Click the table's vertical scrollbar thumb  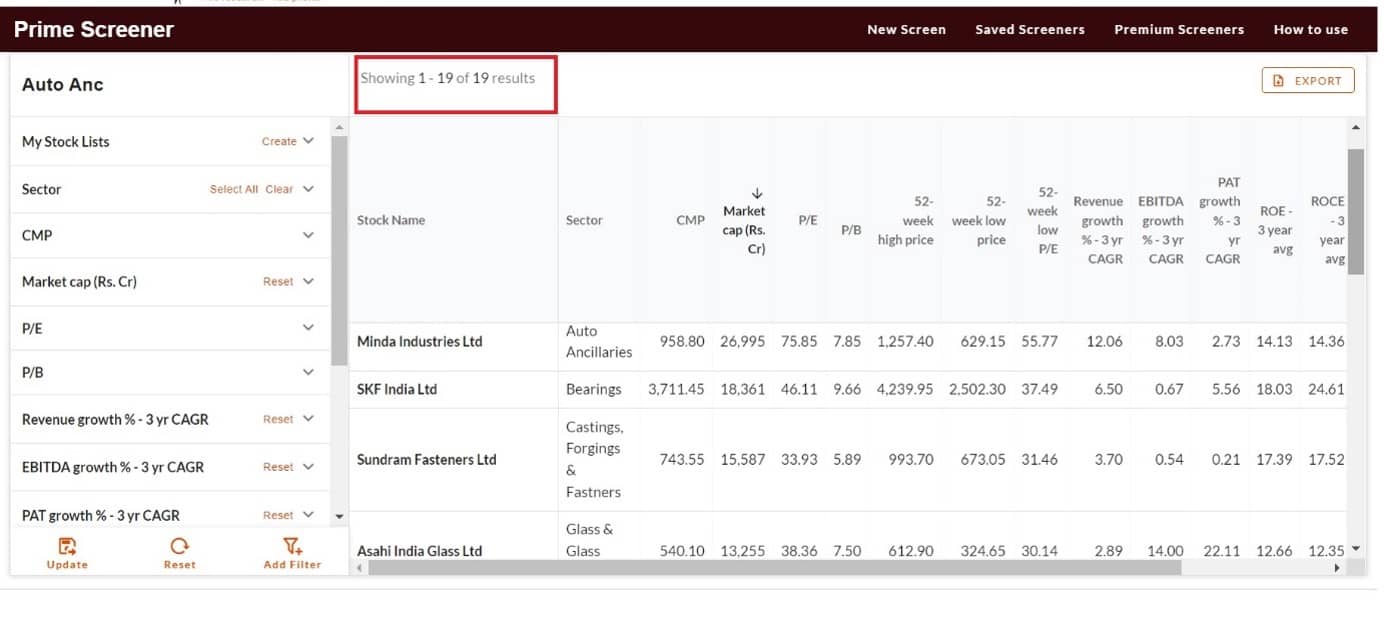(1355, 211)
